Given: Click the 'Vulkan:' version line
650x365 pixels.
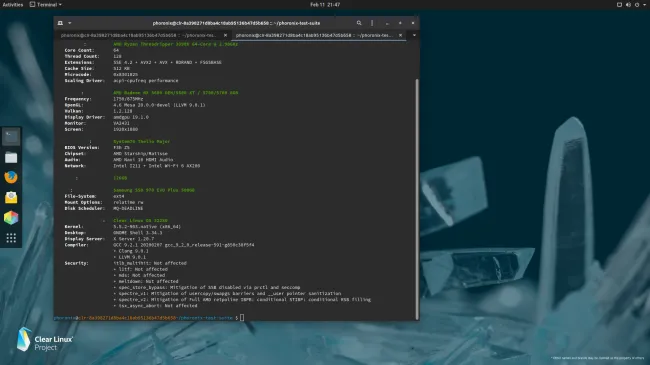Looking at the screenshot, I should point(98,111).
